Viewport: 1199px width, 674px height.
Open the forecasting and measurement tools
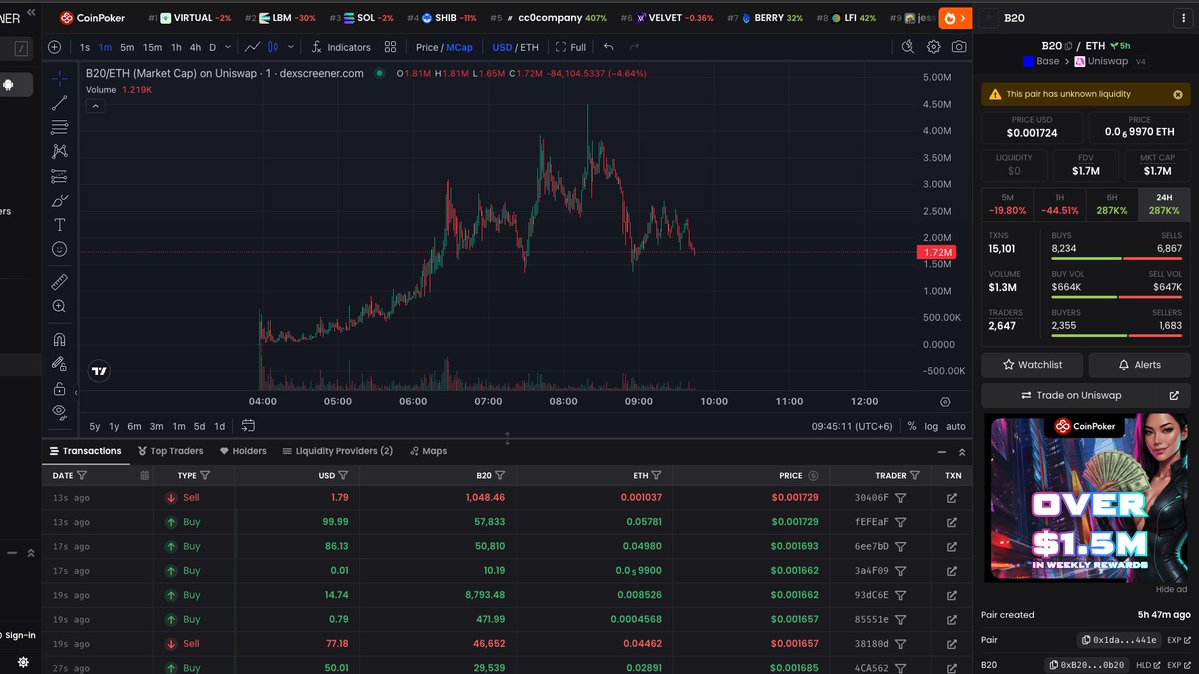[60, 176]
